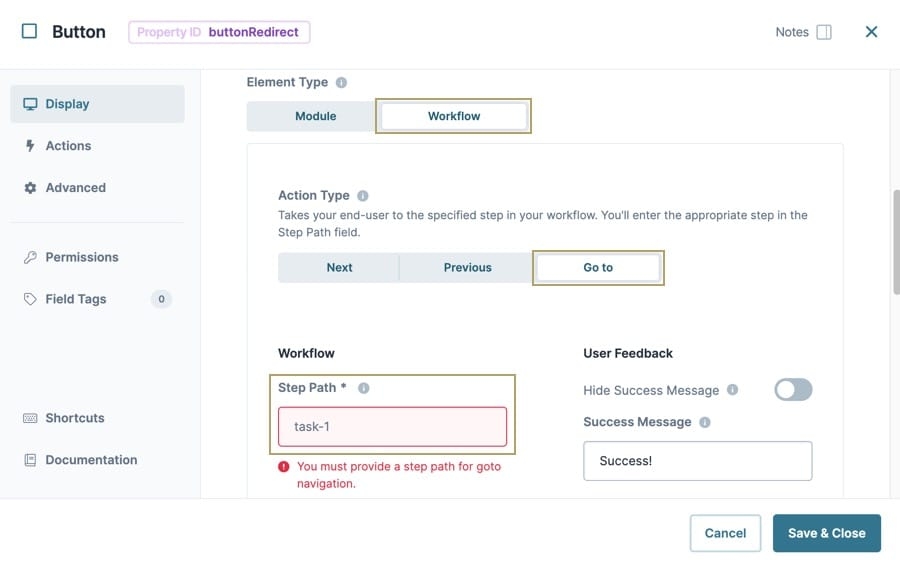Click the "Workflow" section heading
The image size is (900, 564).
click(306, 353)
